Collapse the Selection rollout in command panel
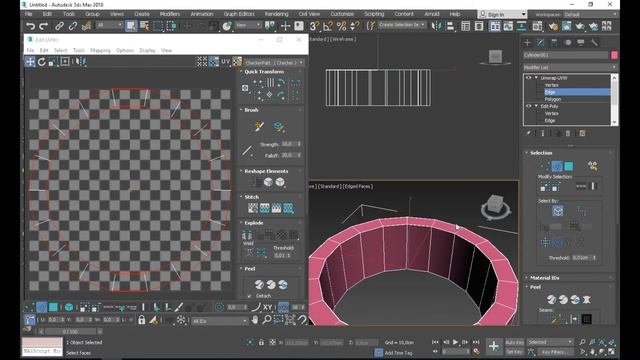This screenshot has height=360, width=640. (x=541, y=153)
